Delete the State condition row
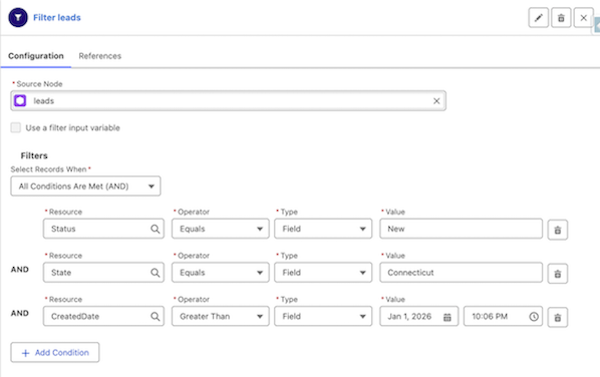 tap(558, 274)
